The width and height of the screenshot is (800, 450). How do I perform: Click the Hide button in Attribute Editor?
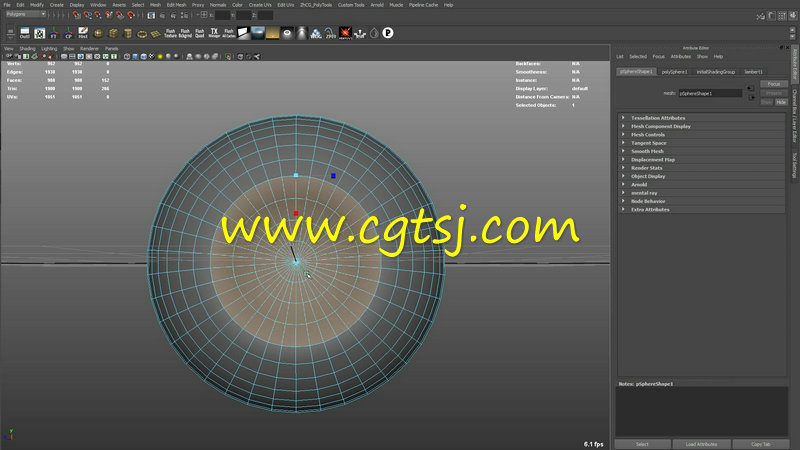781,102
